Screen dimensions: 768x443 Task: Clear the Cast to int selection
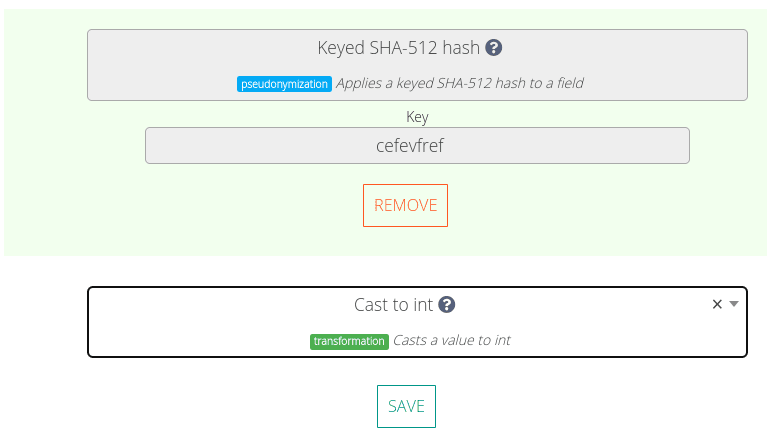(x=717, y=305)
